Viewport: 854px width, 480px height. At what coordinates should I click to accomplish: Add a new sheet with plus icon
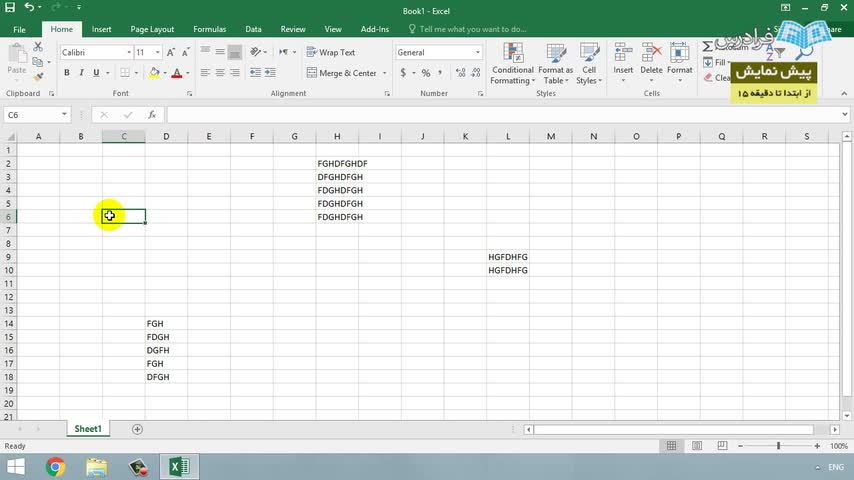[x=137, y=429]
